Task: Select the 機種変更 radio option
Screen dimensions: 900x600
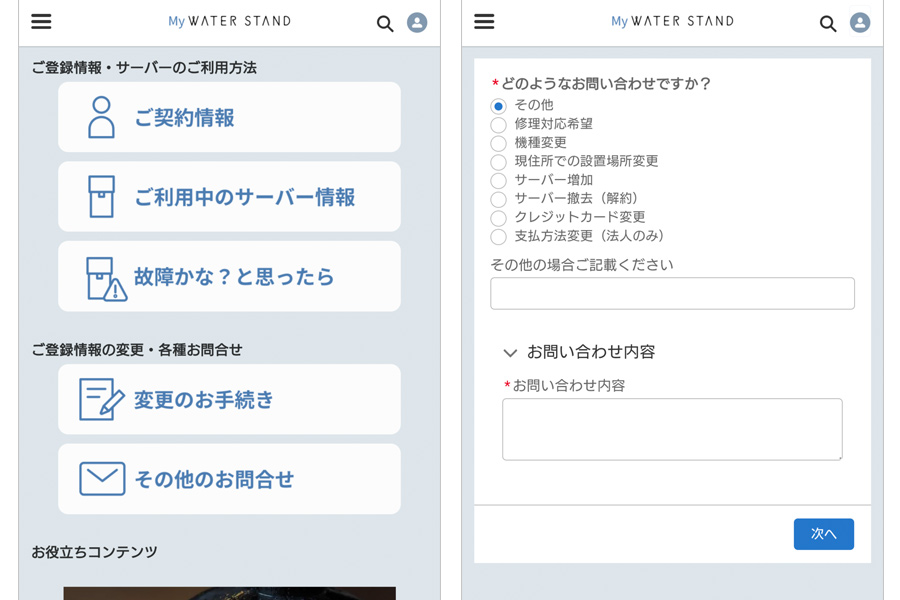Action: click(x=498, y=143)
